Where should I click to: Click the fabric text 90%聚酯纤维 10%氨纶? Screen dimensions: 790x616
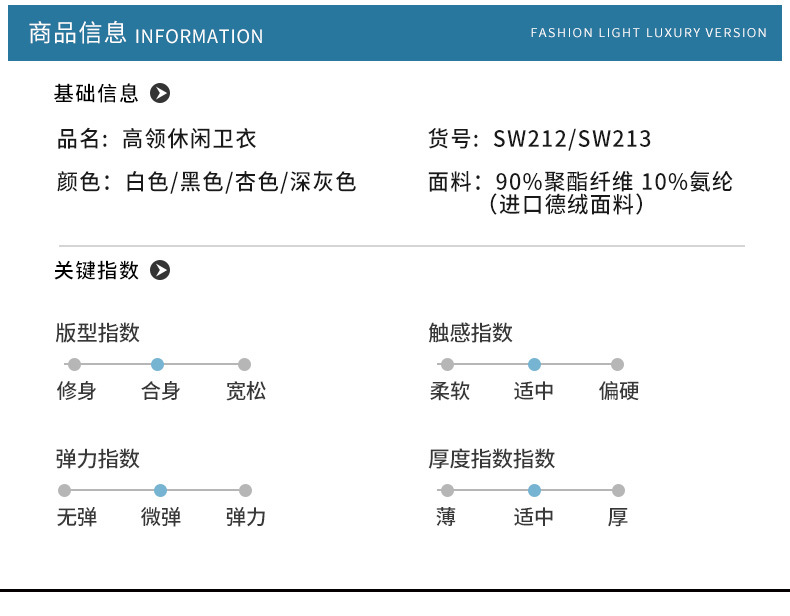(x=614, y=183)
